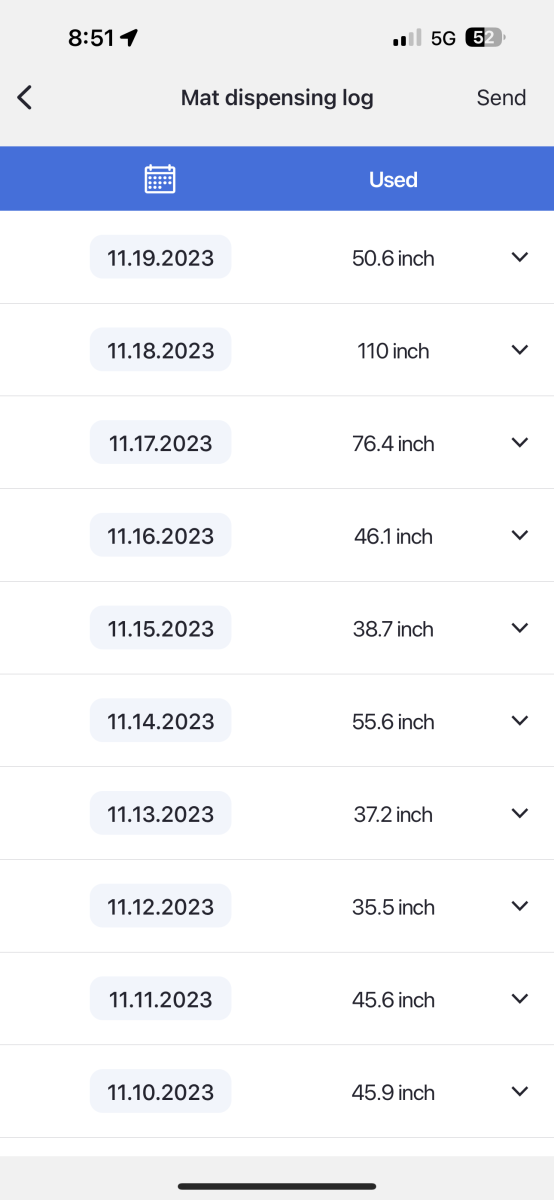Tap the 110 inch usage value
This screenshot has height=1200, width=554.
pos(393,351)
